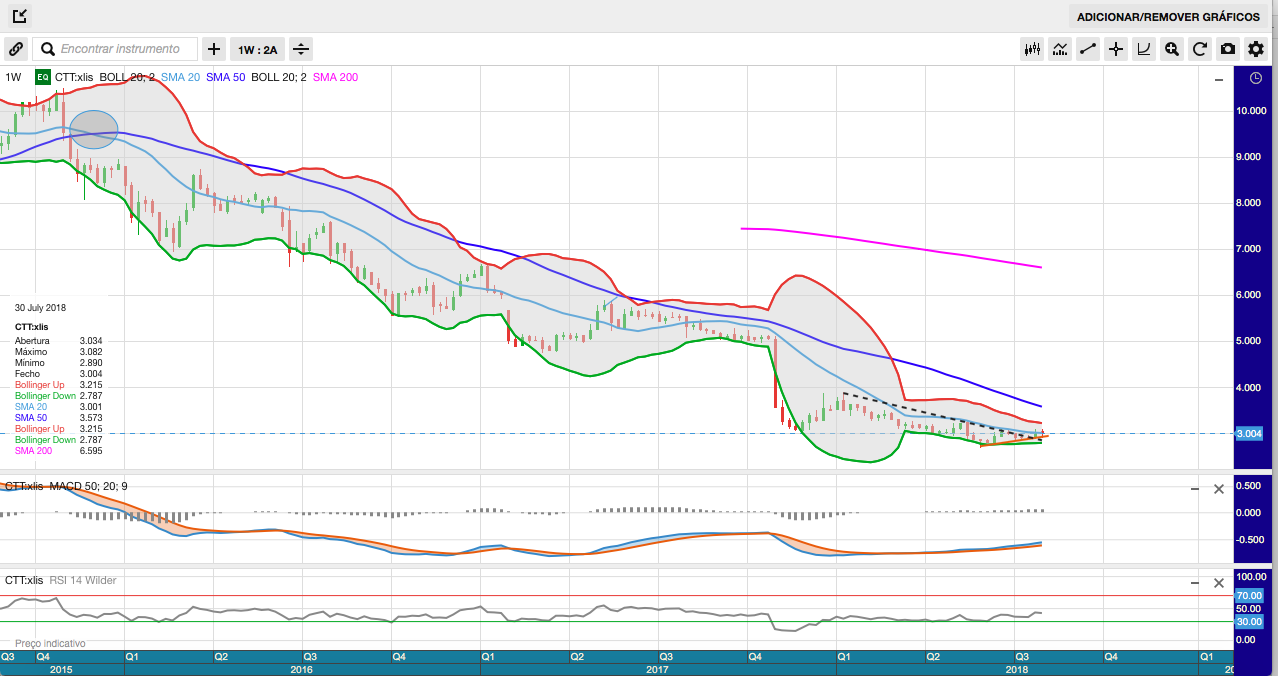Click the axis scale curve icon
The width and height of the screenshot is (1278, 676).
point(1144,49)
